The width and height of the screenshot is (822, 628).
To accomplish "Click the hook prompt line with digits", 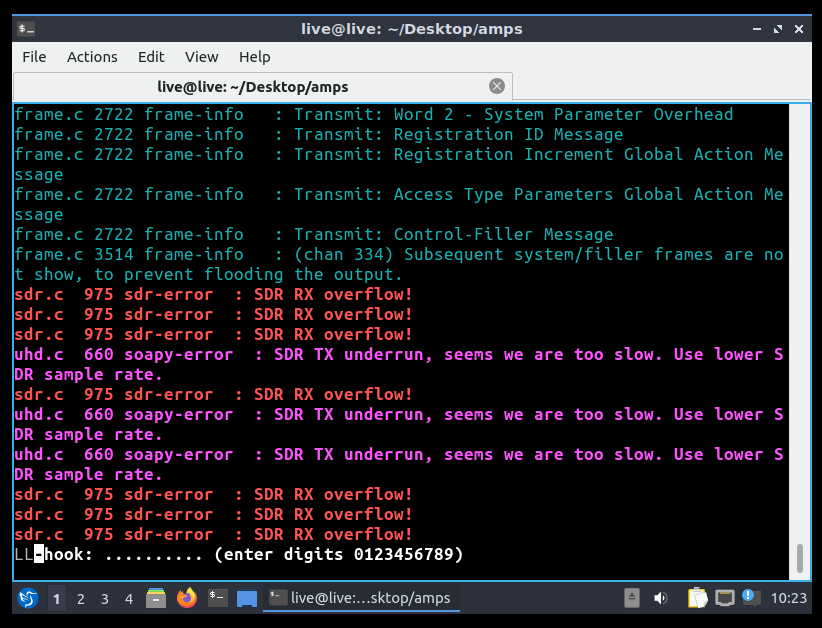I will [x=239, y=554].
